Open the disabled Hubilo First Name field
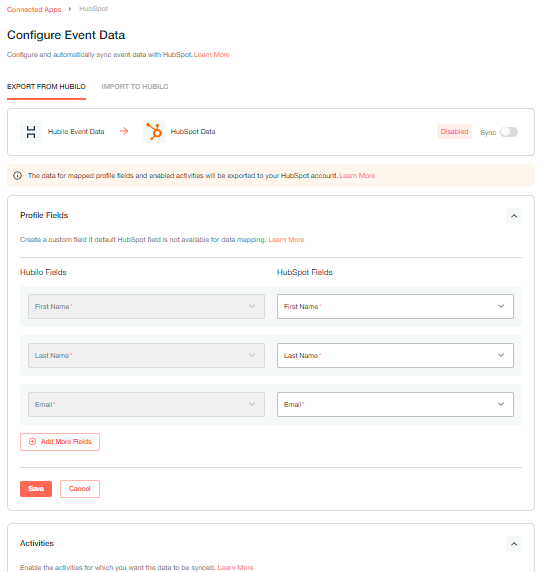Image resolution: width=541 pixels, height=572 pixels. pos(146,306)
